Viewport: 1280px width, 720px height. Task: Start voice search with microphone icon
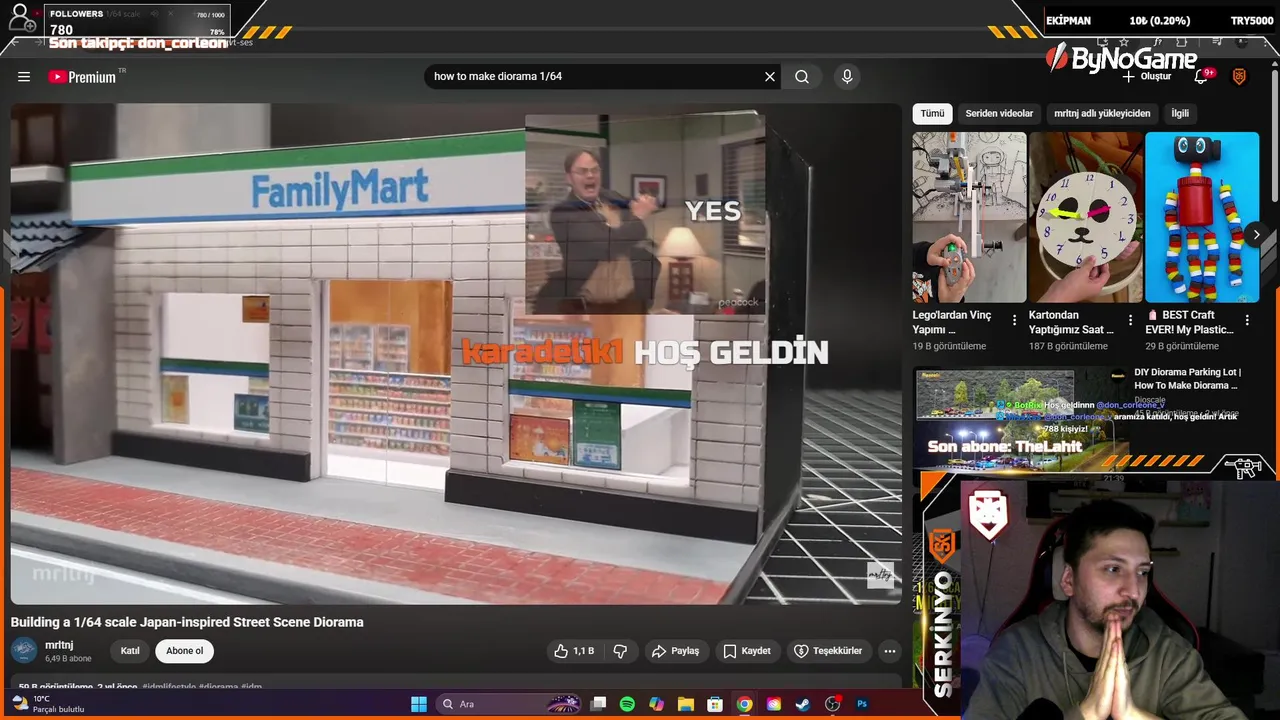[847, 77]
